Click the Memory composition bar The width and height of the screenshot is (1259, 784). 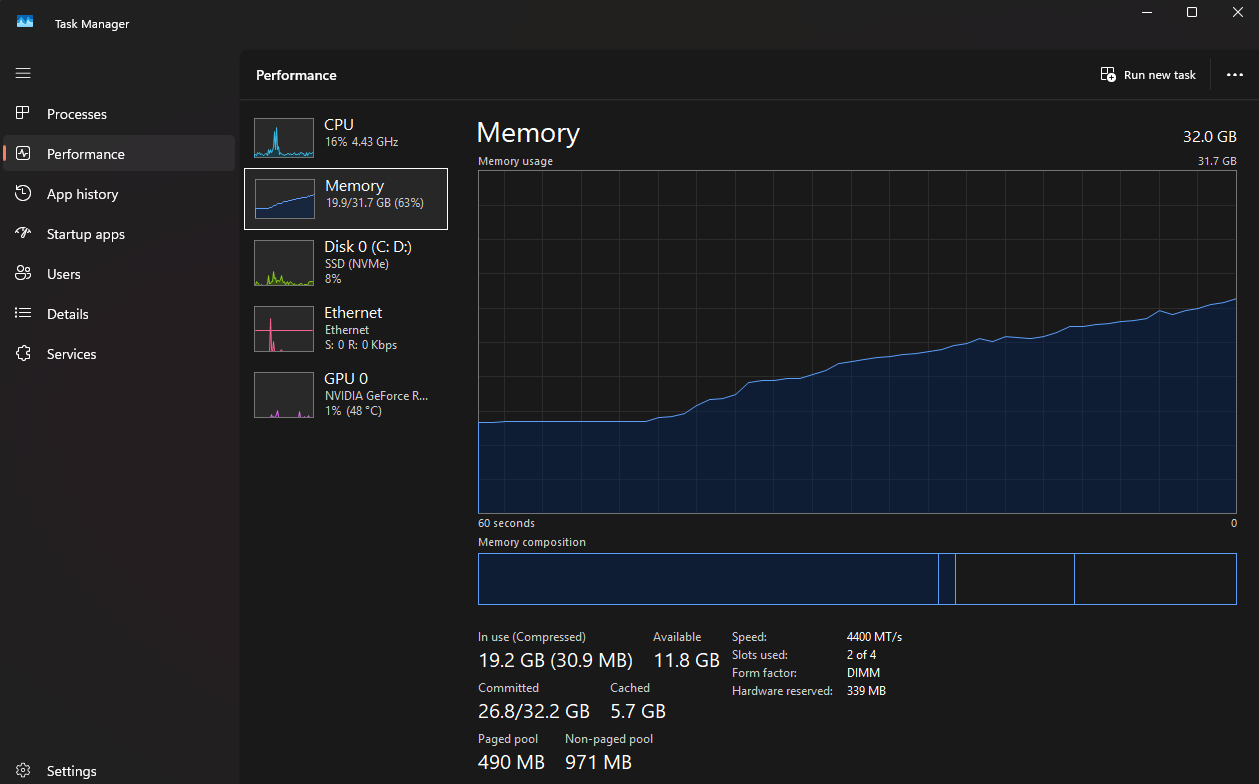coord(857,579)
